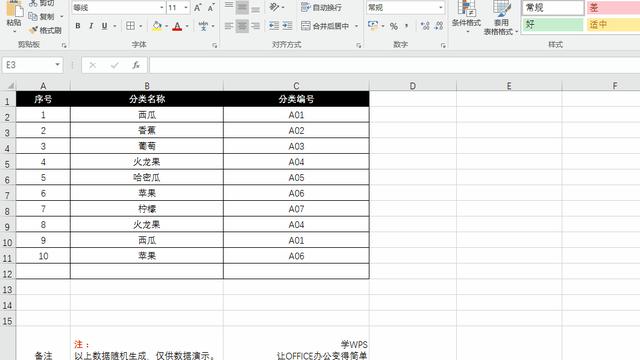
Task: Click the header cell 分类名称
Action: point(147,99)
